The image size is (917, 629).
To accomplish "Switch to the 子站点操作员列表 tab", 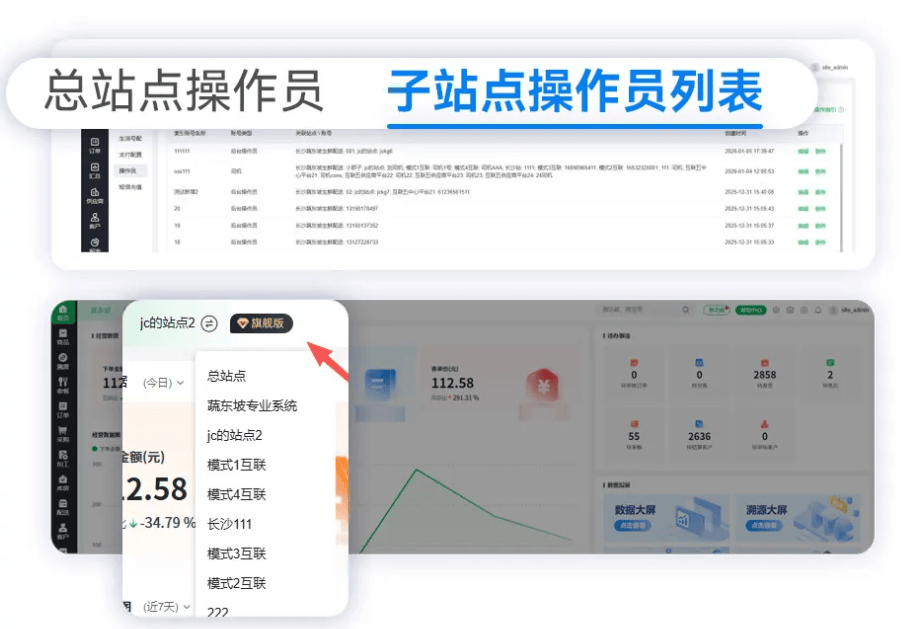I will (x=575, y=91).
